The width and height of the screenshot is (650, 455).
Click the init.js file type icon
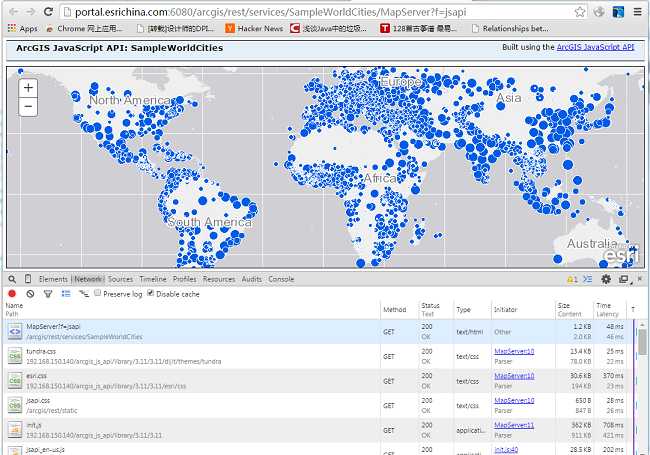15,430
